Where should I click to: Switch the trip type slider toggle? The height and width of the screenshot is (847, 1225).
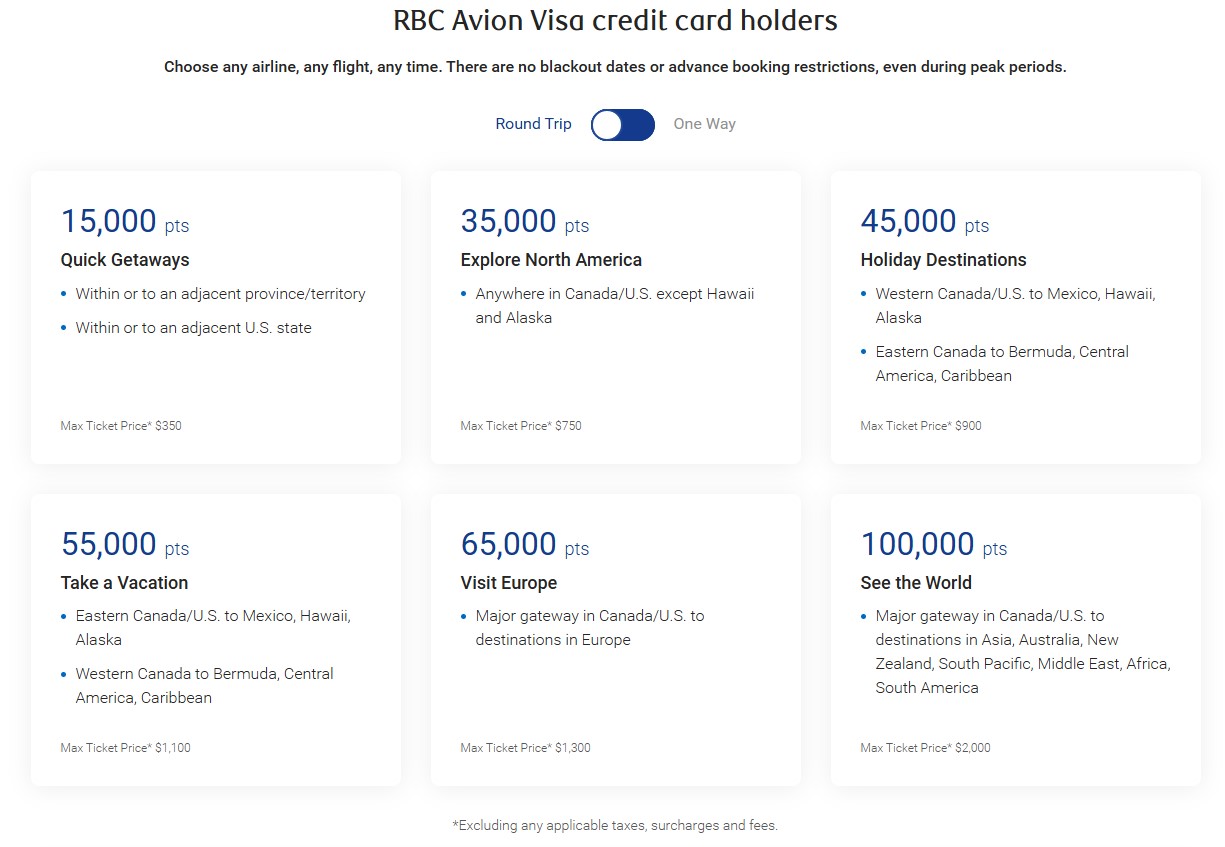[622, 124]
